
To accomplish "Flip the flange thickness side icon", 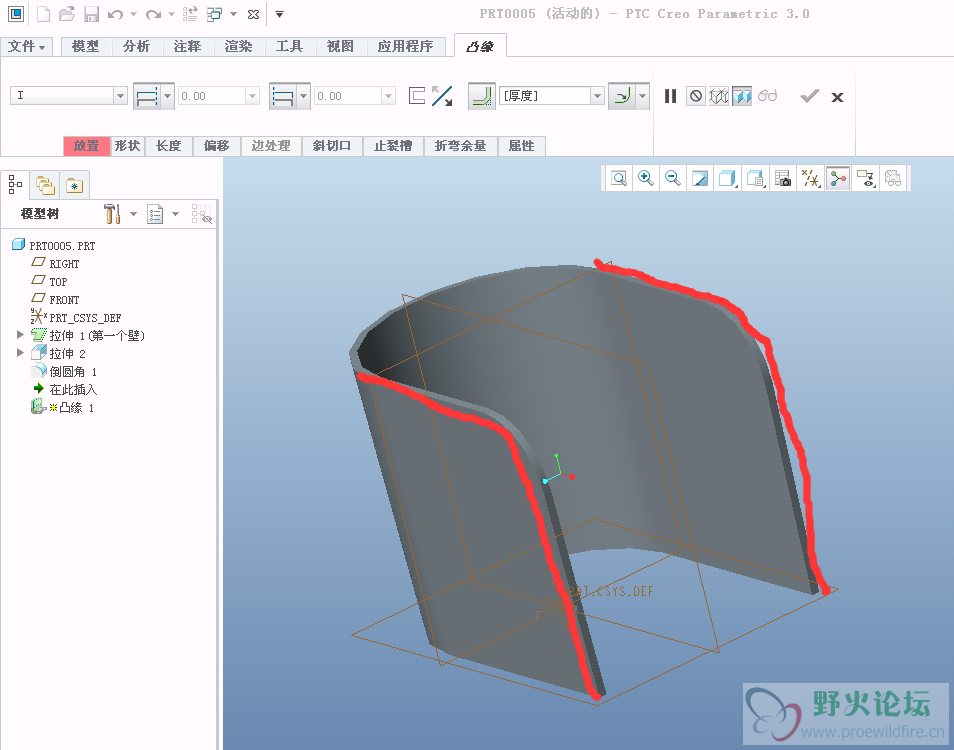I will coord(442,96).
